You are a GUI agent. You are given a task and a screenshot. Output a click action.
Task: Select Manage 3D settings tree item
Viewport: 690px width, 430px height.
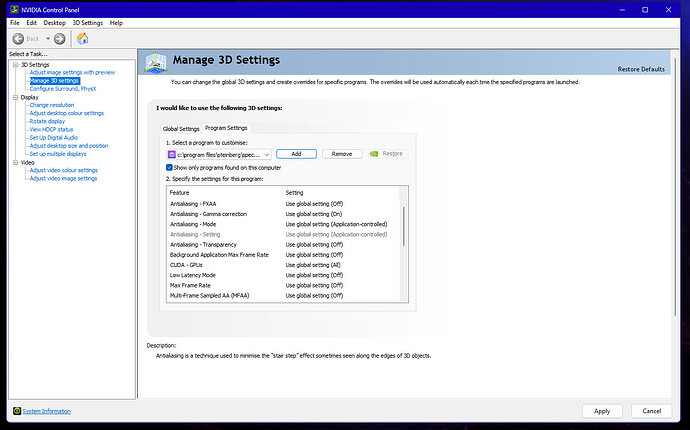coord(55,81)
